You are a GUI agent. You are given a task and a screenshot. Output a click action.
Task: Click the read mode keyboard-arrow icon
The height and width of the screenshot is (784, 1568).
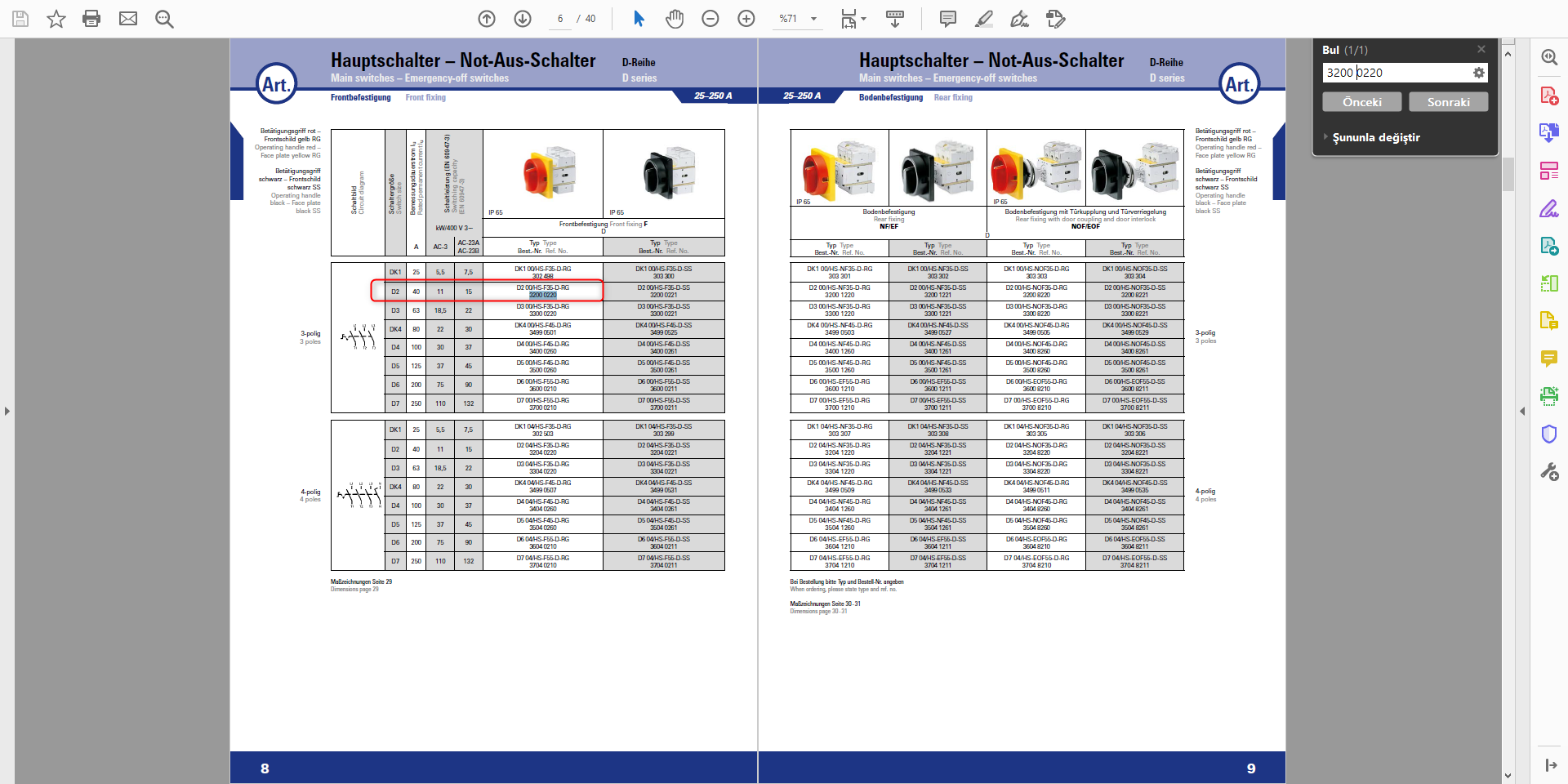(x=895, y=19)
